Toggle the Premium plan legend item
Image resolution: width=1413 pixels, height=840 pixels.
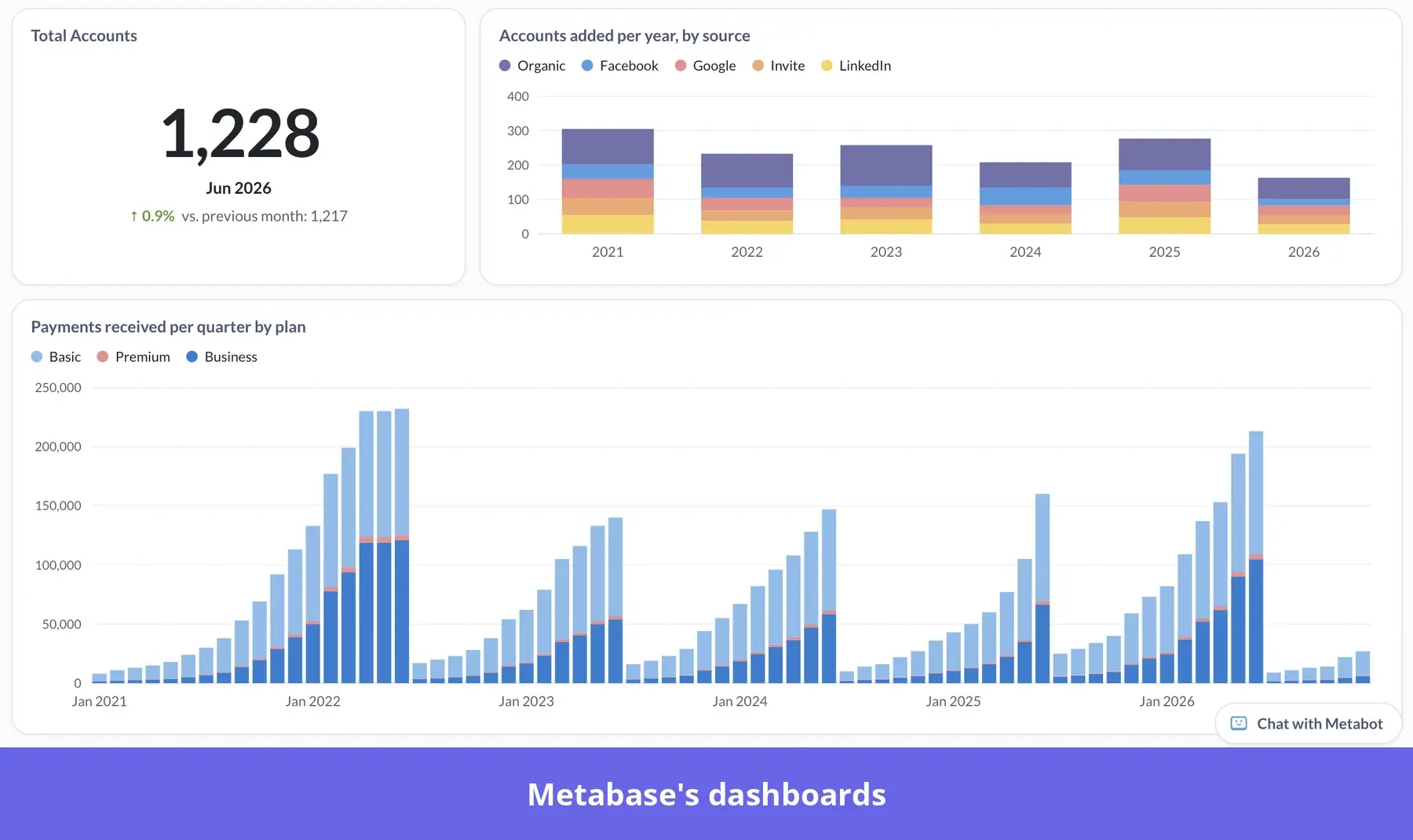133,356
